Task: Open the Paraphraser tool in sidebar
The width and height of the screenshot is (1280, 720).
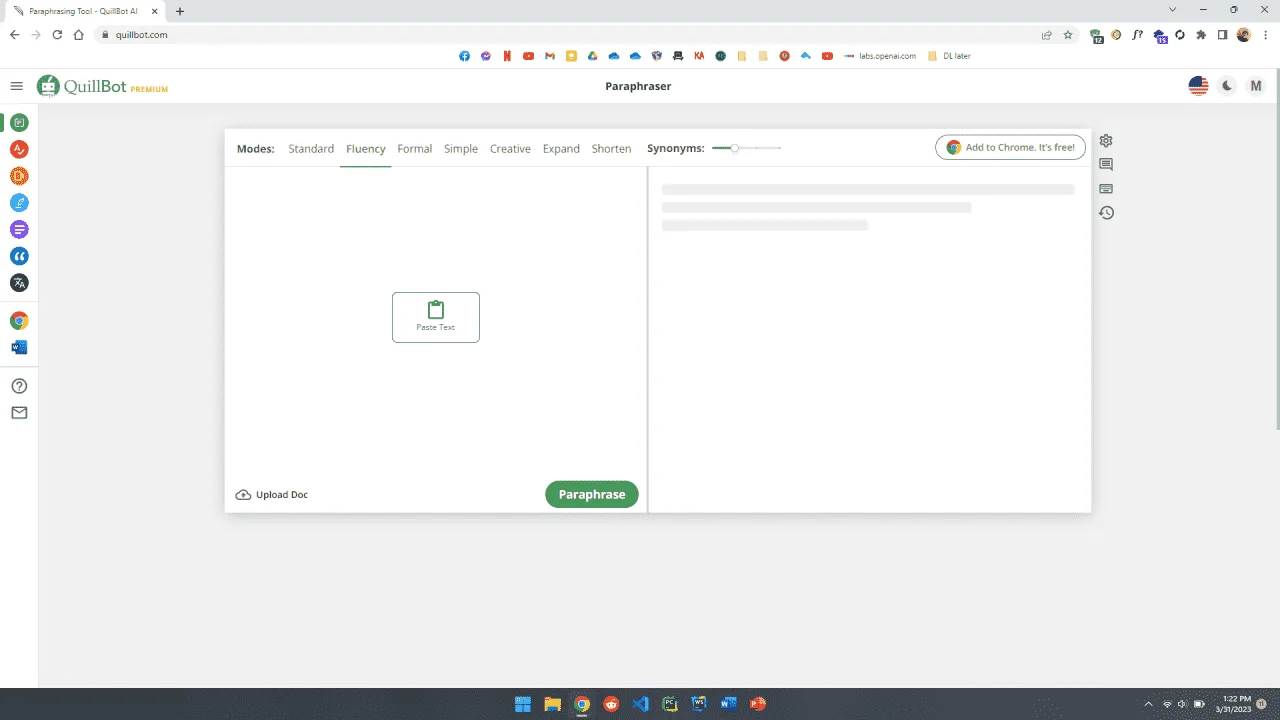Action: click(19, 123)
